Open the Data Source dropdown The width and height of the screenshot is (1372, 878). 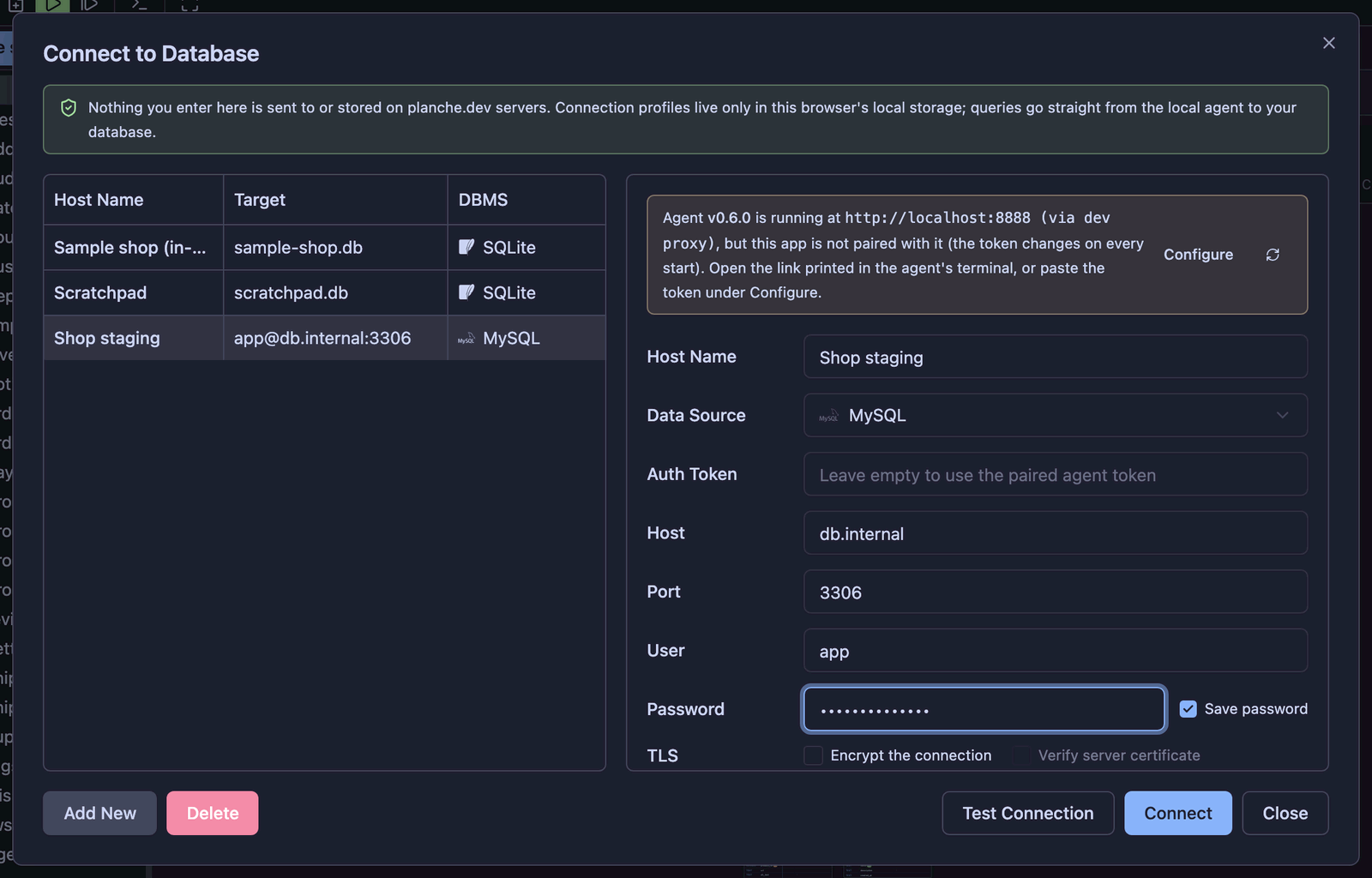(x=1055, y=415)
